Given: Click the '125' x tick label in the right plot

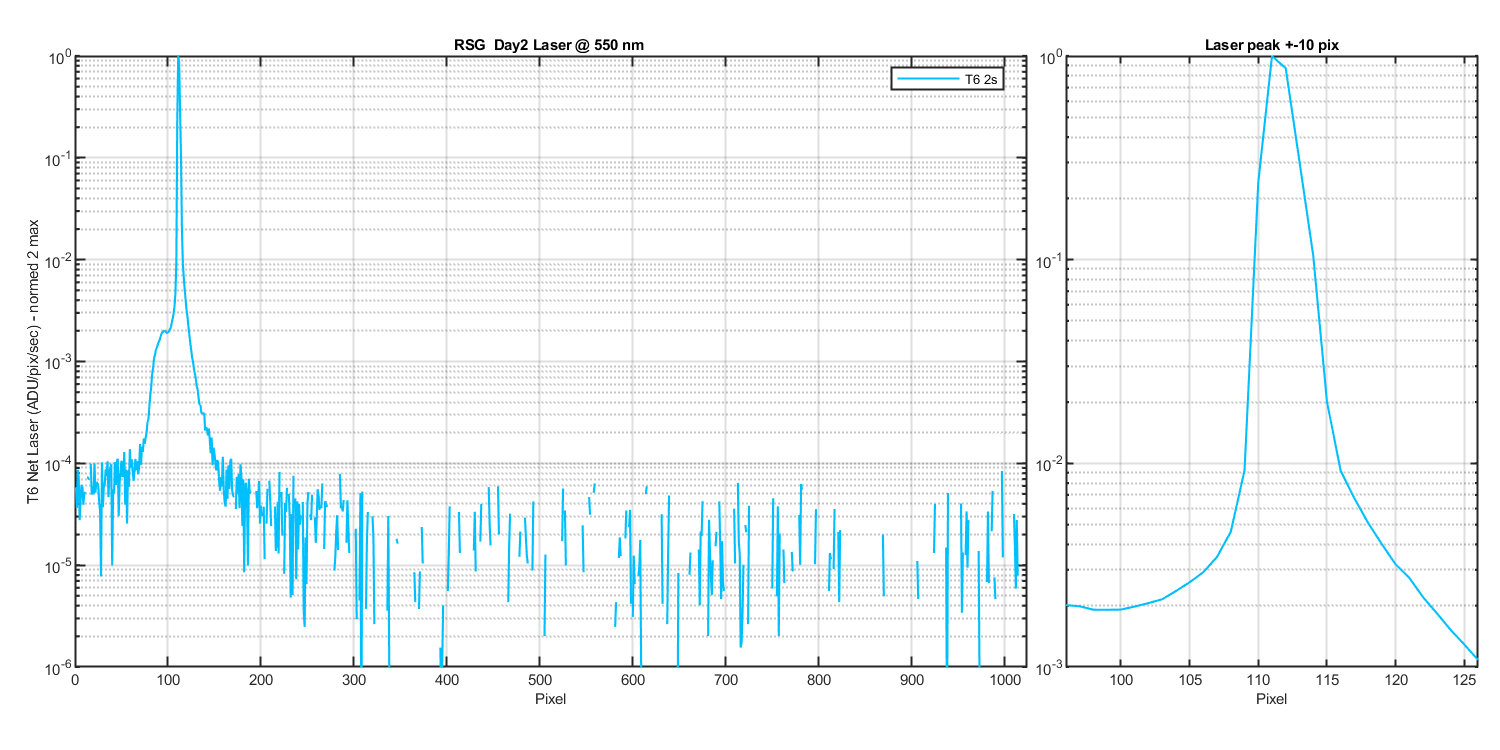Looking at the screenshot, I should pos(1464,679).
